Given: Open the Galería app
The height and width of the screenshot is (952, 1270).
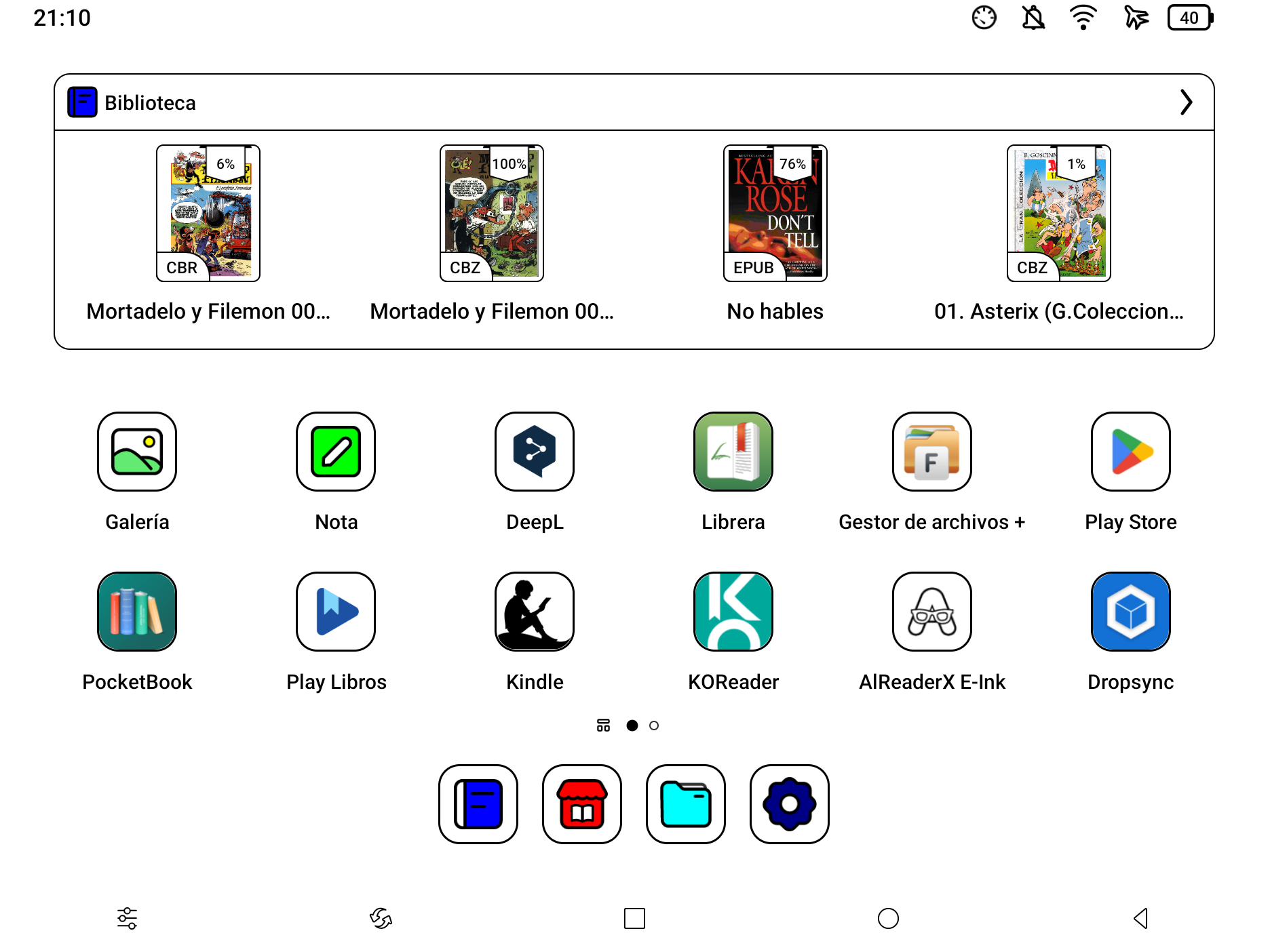Looking at the screenshot, I should tap(137, 452).
